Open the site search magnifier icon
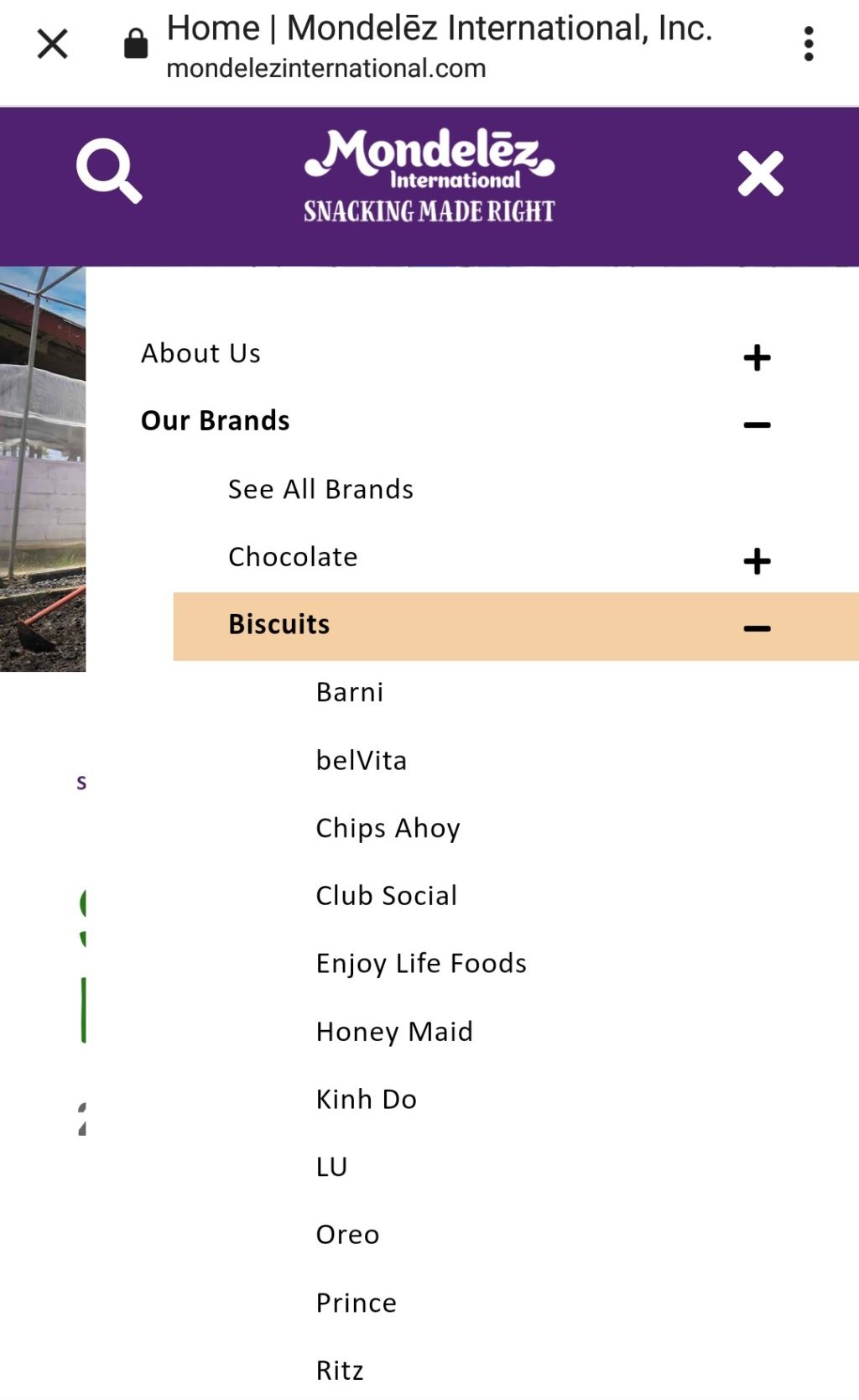The width and height of the screenshot is (859, 1400). 109,171
